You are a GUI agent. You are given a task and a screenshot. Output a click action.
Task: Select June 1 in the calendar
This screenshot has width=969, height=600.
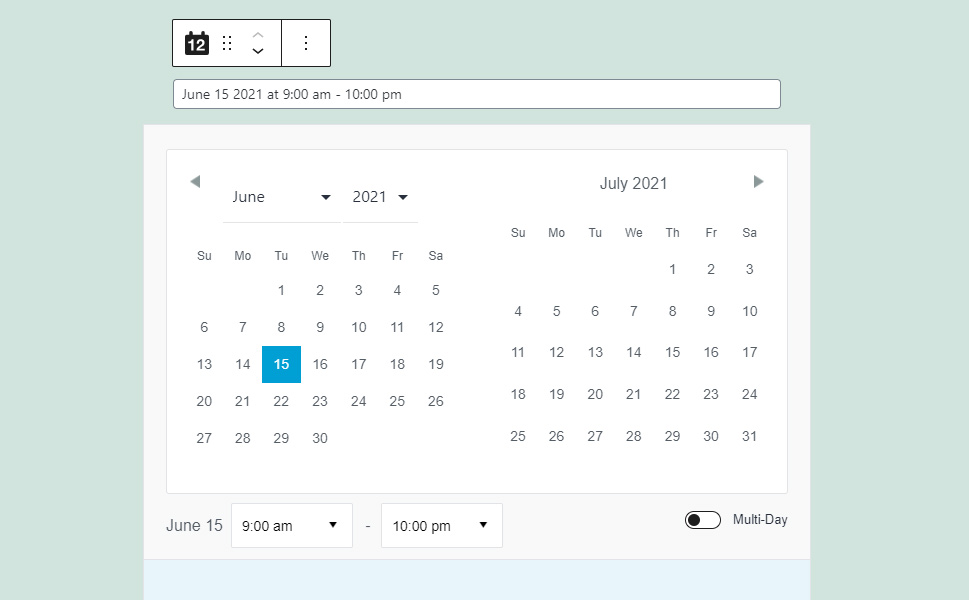[281, 290]
